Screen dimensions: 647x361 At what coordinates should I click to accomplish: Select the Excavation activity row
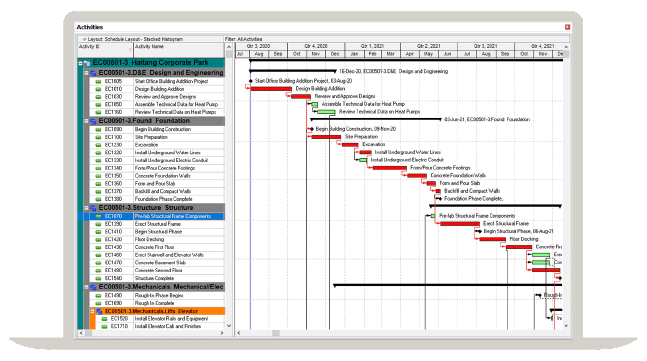coord(157,145)
